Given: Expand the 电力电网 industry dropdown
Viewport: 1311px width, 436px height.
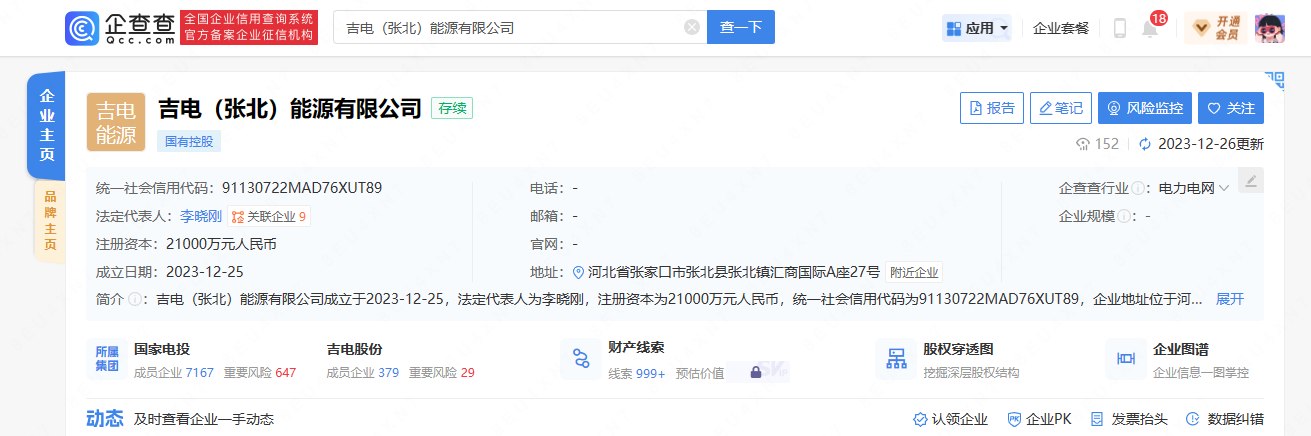Looking at the screenshot, I should (1194, 188).
